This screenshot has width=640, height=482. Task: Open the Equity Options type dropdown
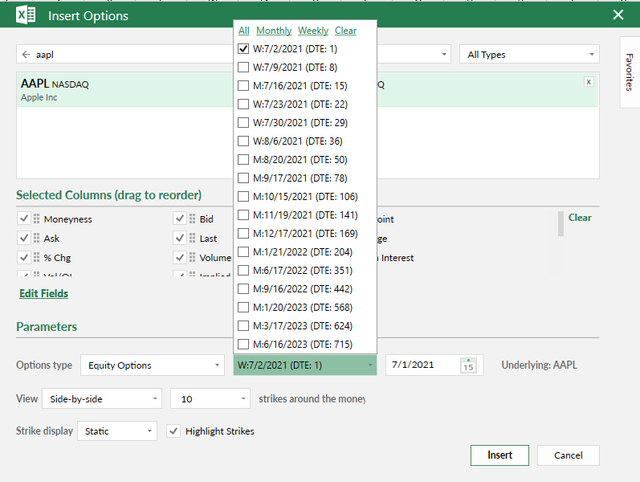(x=152, y=365)
